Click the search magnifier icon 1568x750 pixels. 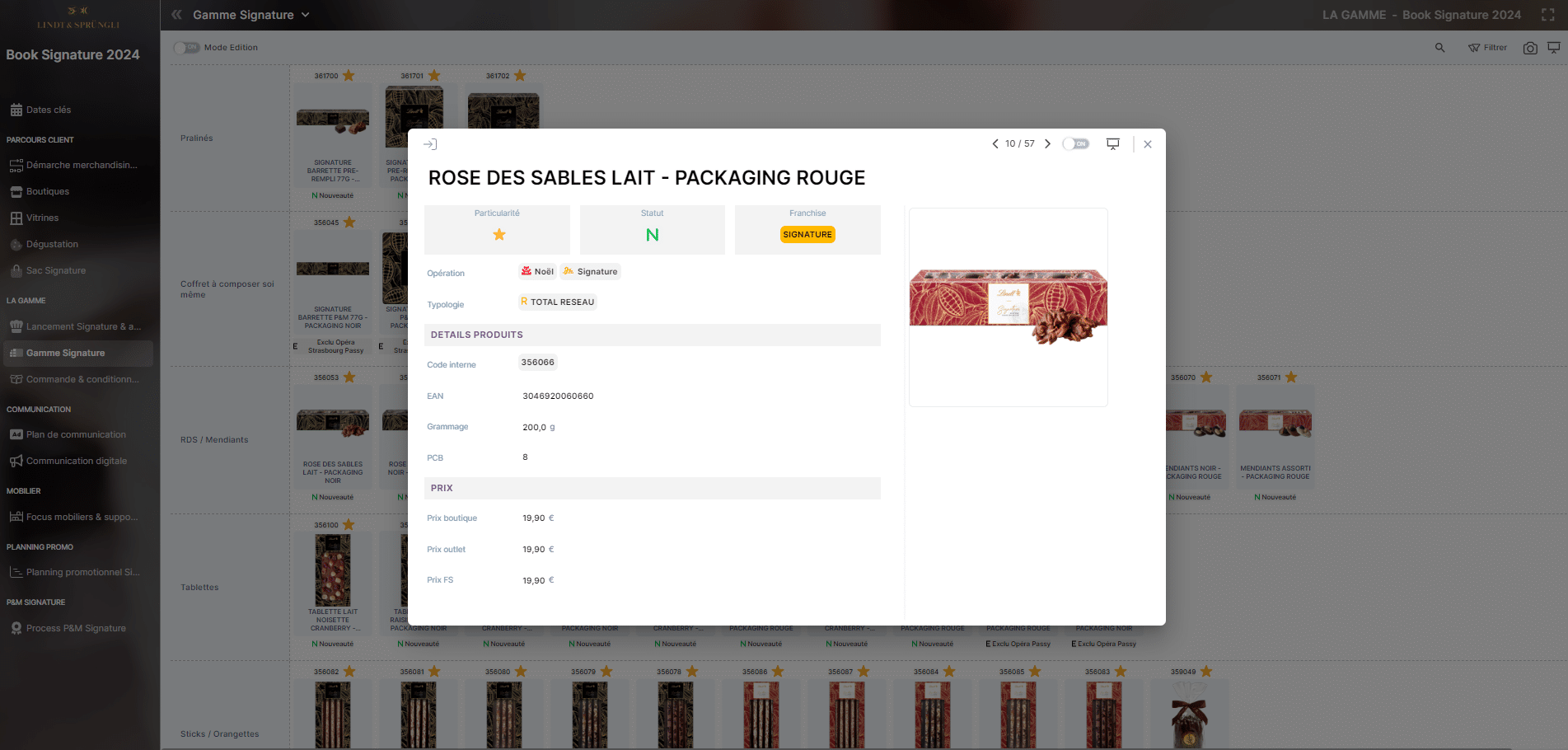[x=1439, y=48]
